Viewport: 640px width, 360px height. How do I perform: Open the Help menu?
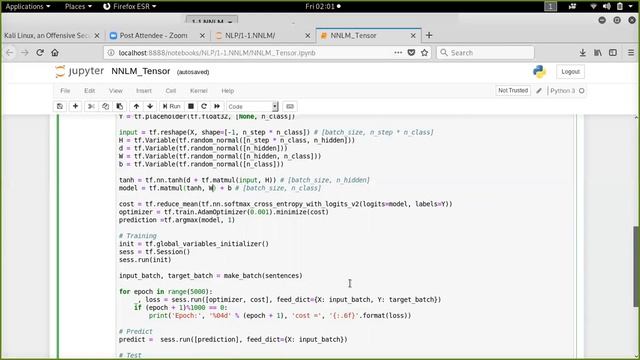tap(227, 91)
